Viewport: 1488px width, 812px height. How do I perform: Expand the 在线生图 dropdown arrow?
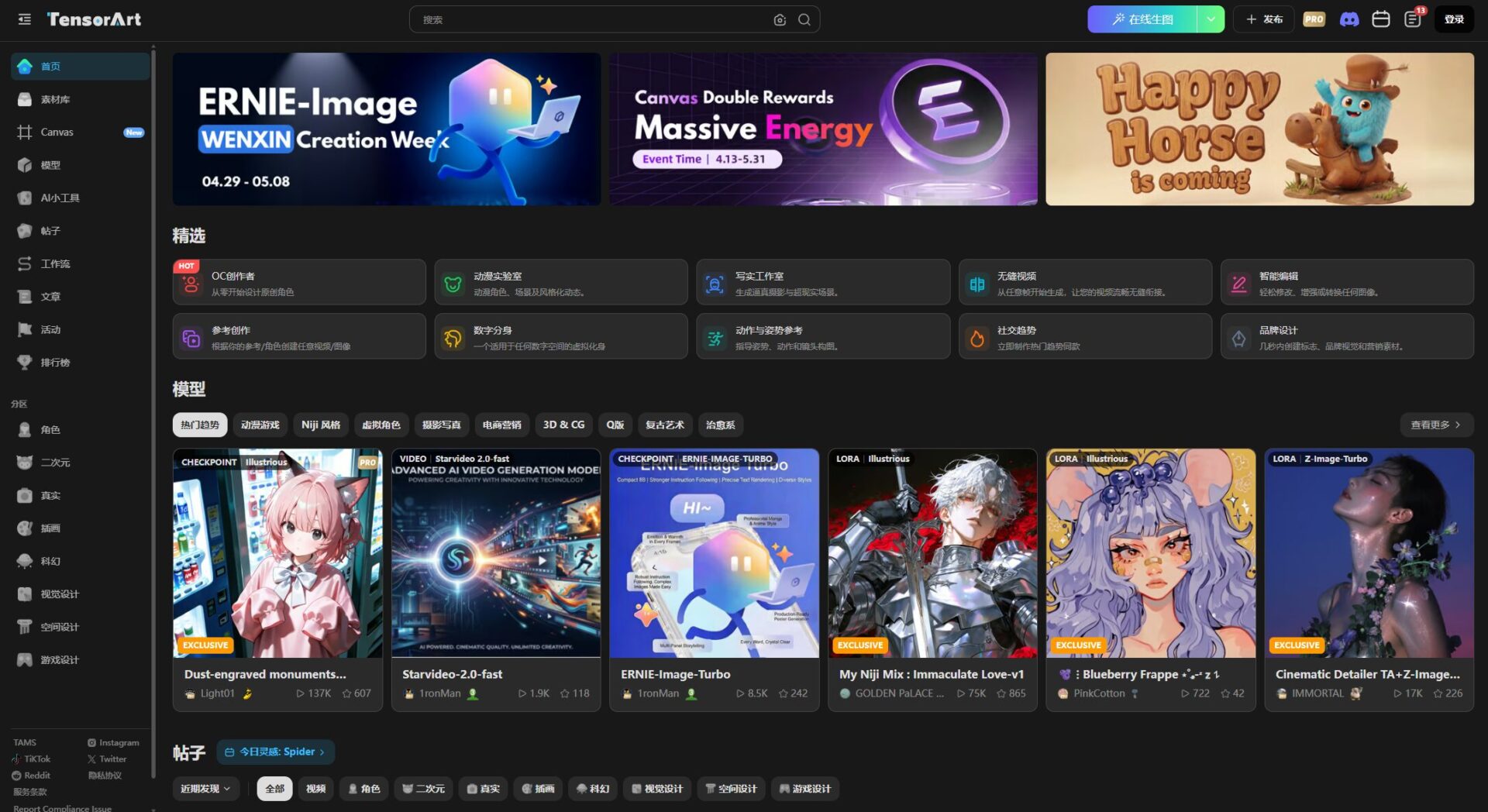point(1211,19)
